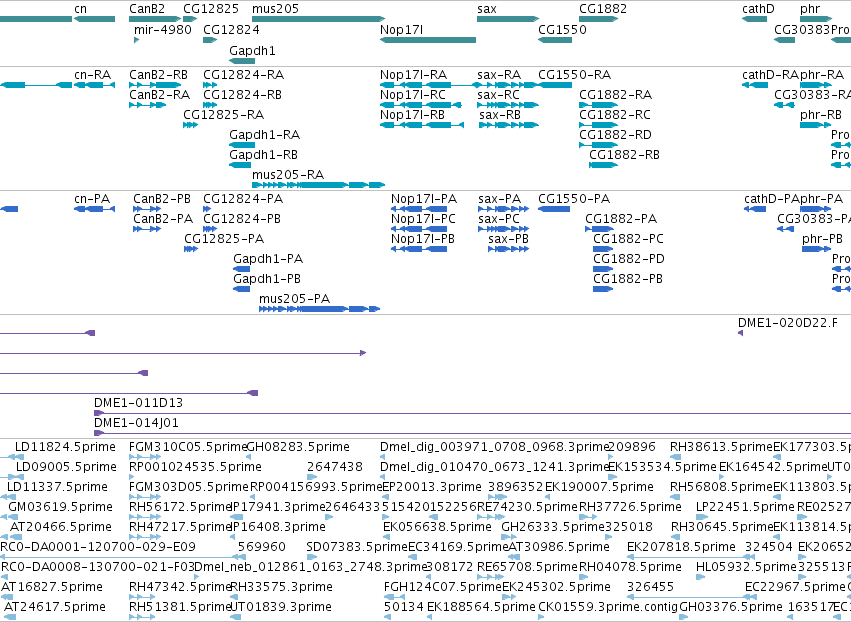Open the Gapdh1 gene label

[x=252, y=50]
